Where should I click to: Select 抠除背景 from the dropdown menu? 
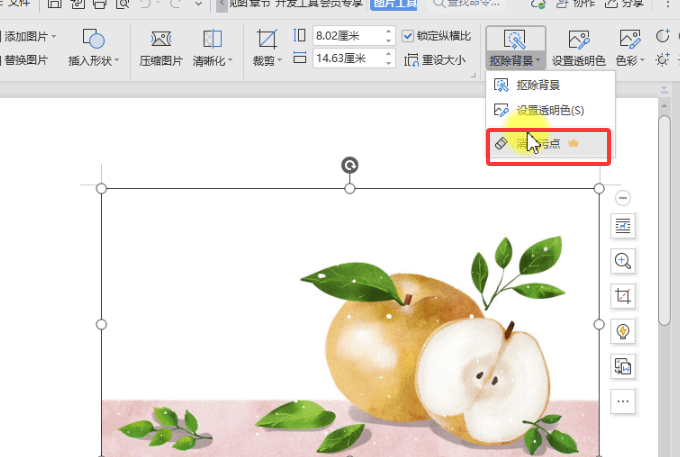(x=538, y=85)
